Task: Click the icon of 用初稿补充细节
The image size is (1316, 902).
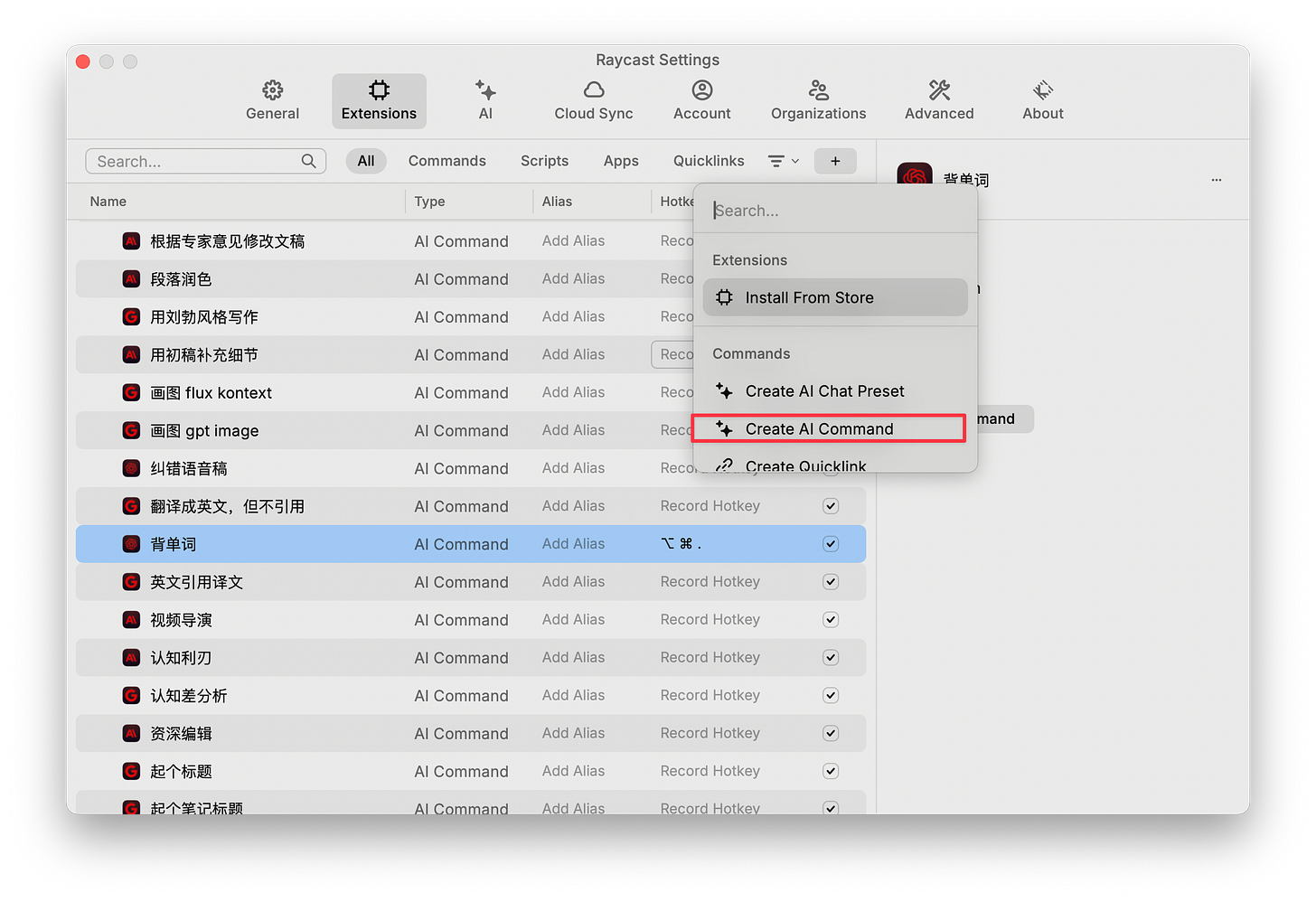Action: 132,355
